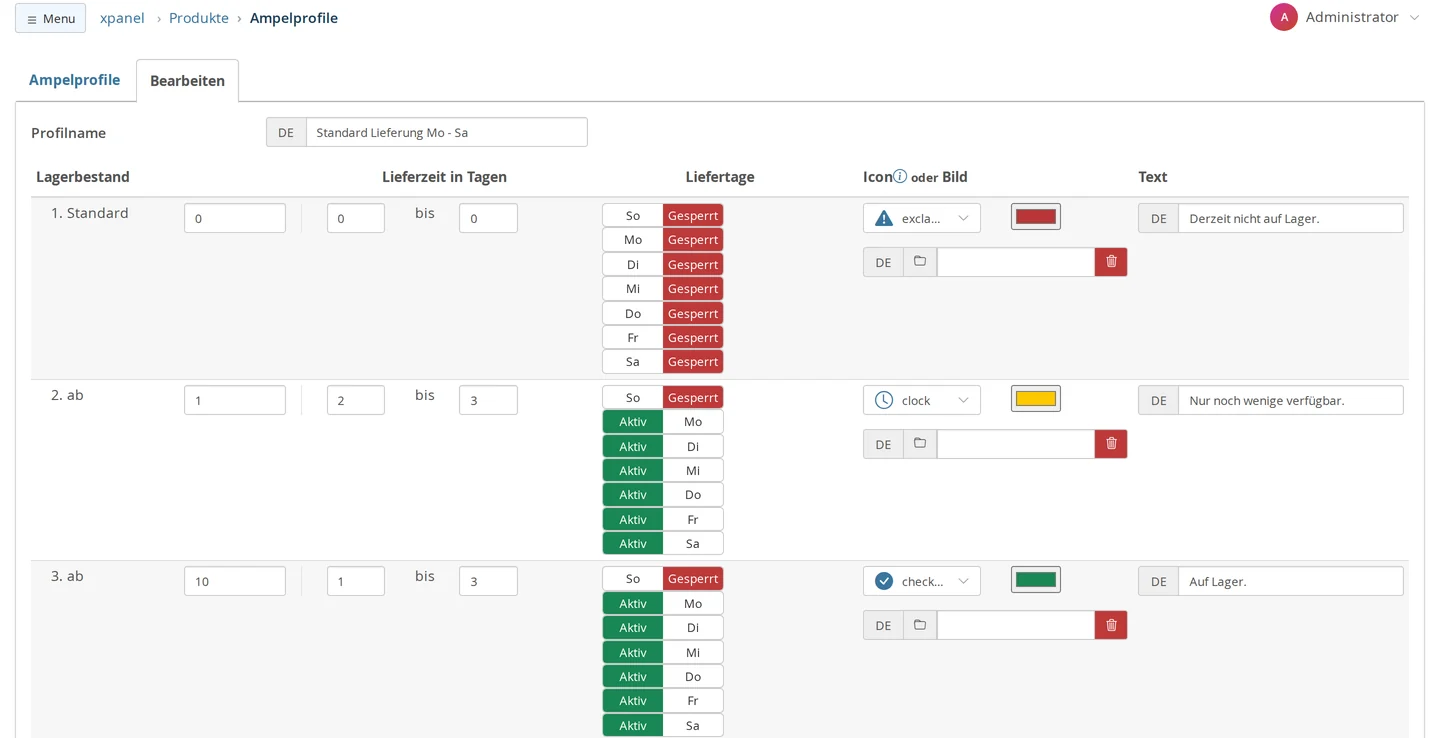Screen dimensions: 1440x738
Task: Switch to the Ampelprofile tab
Action: tap(74, 80)
